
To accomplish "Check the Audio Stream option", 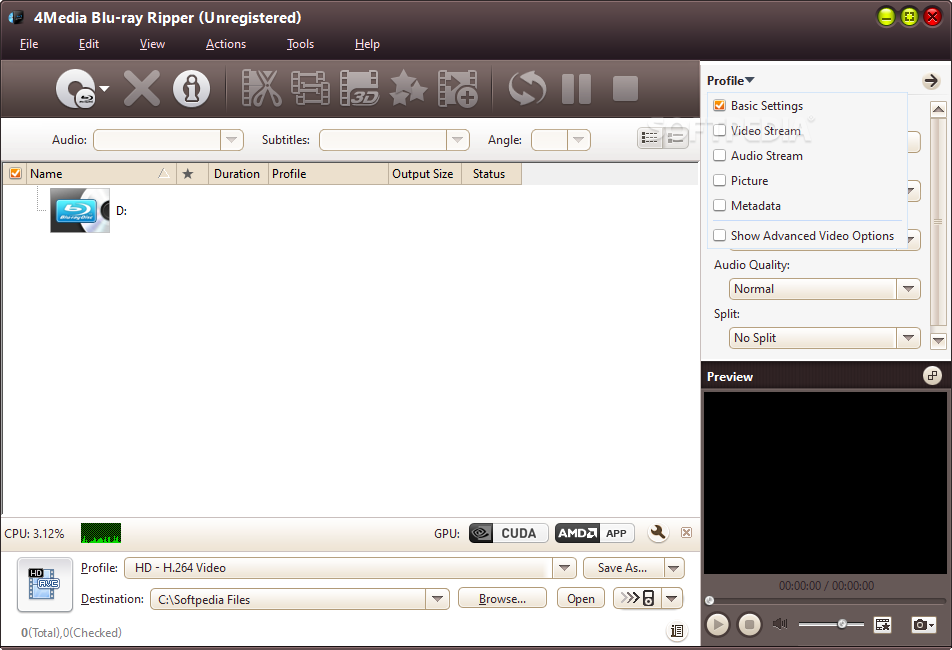I will [719, 155].
